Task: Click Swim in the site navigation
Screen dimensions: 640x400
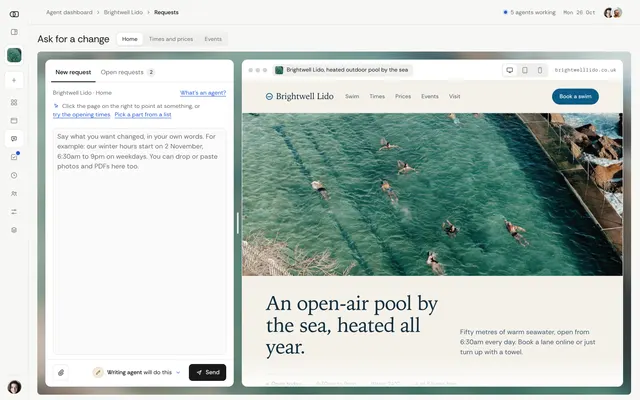Action: point(352,96)
